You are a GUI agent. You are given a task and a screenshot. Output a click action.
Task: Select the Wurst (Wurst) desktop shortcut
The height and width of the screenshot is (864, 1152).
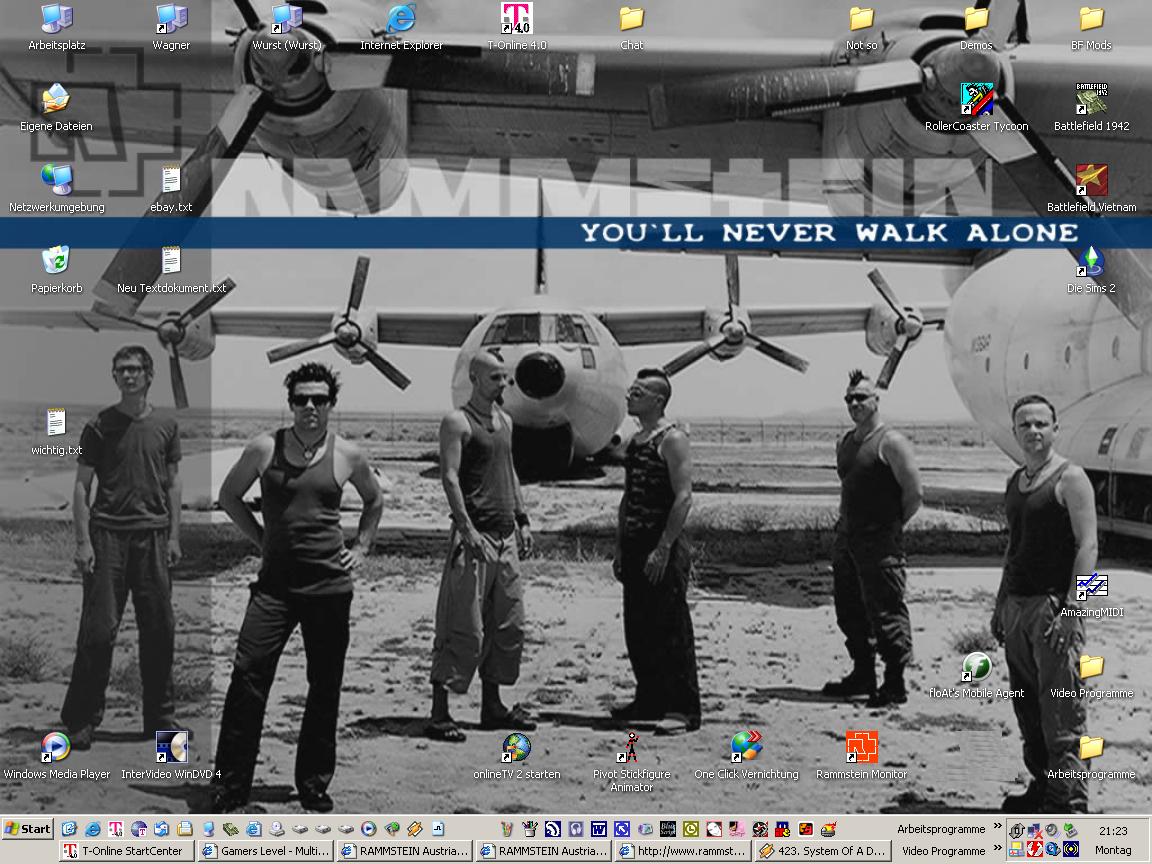287,28
